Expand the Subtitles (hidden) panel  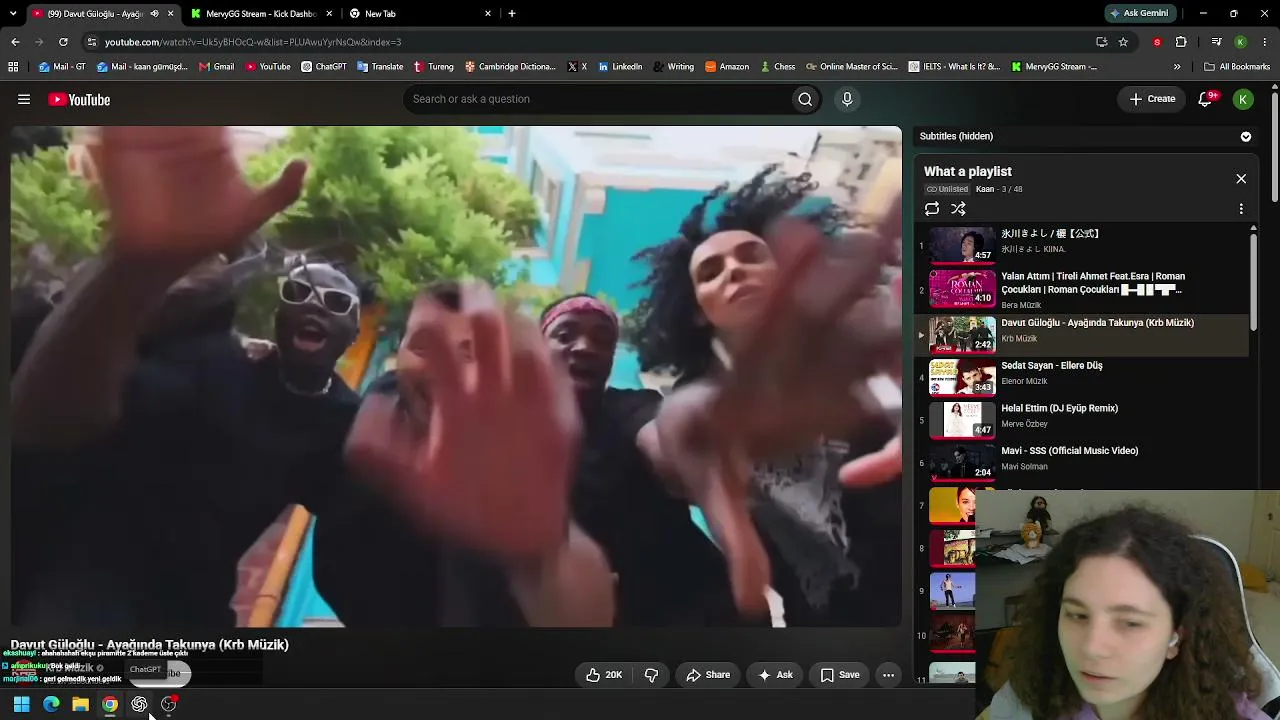point(1246,136)
